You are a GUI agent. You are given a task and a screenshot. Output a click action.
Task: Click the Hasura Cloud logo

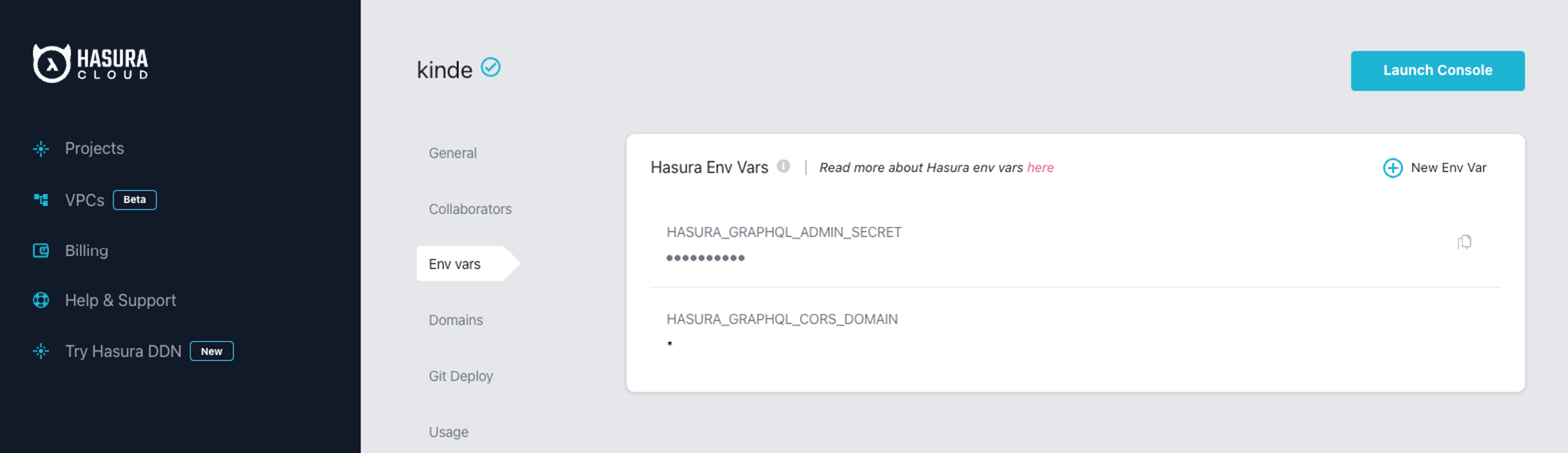[91, 63]
